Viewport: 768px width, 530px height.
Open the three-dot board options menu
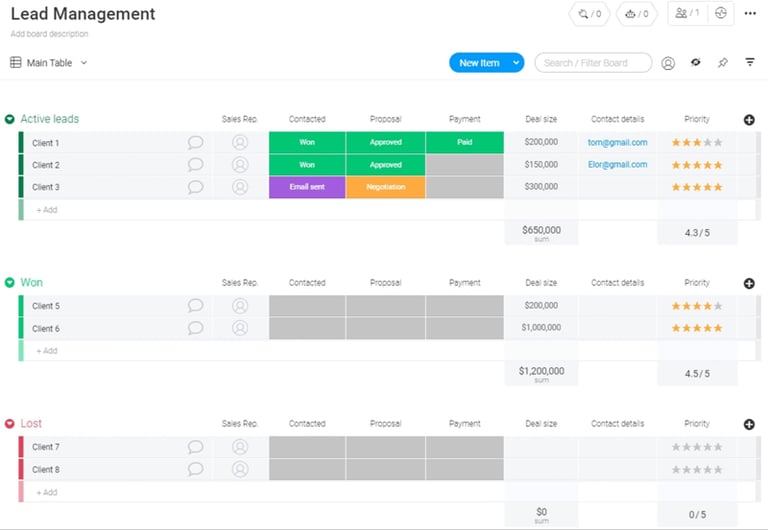[x=750, y=14]
